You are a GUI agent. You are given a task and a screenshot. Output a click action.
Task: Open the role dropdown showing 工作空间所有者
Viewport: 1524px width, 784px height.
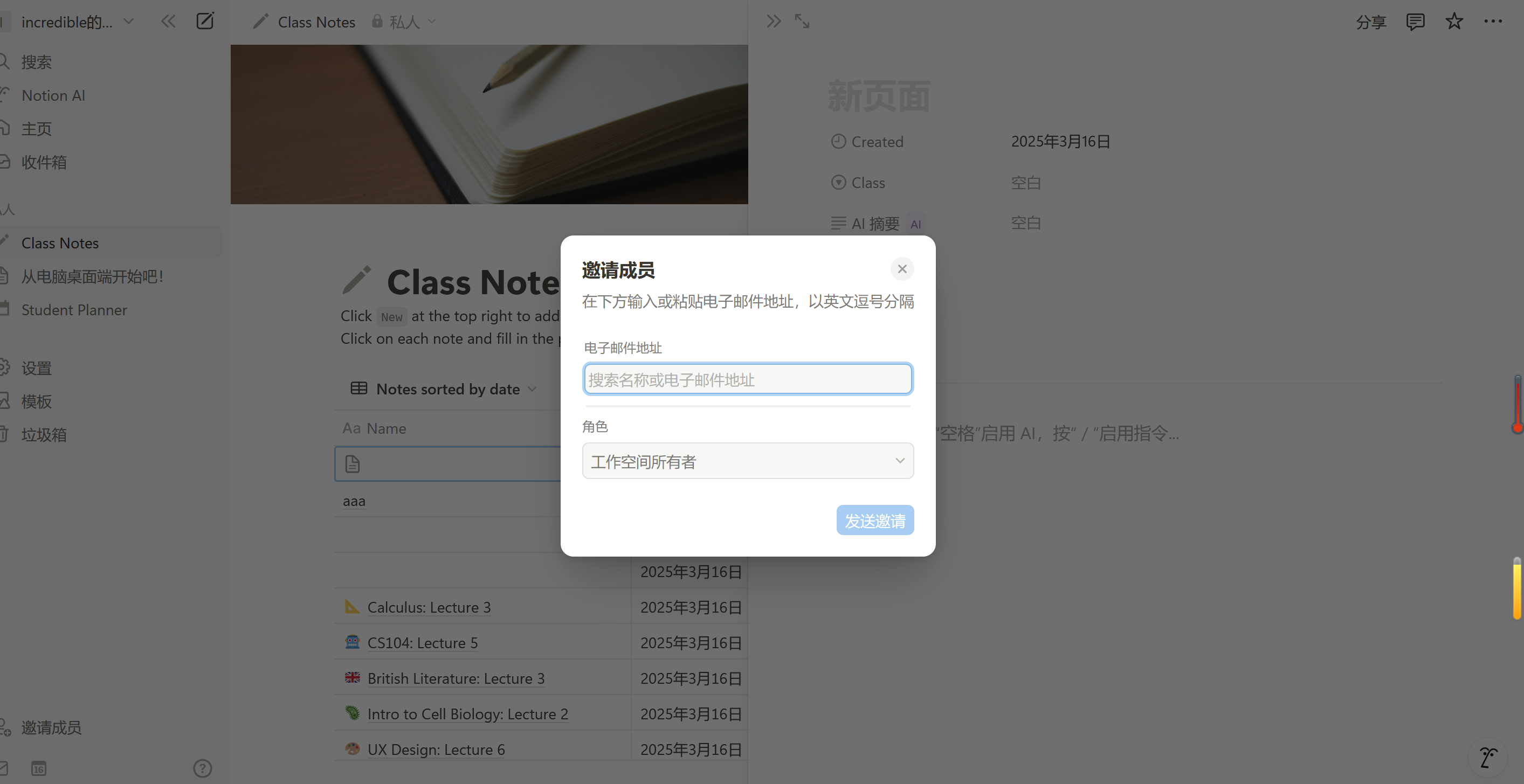[747, 461]
